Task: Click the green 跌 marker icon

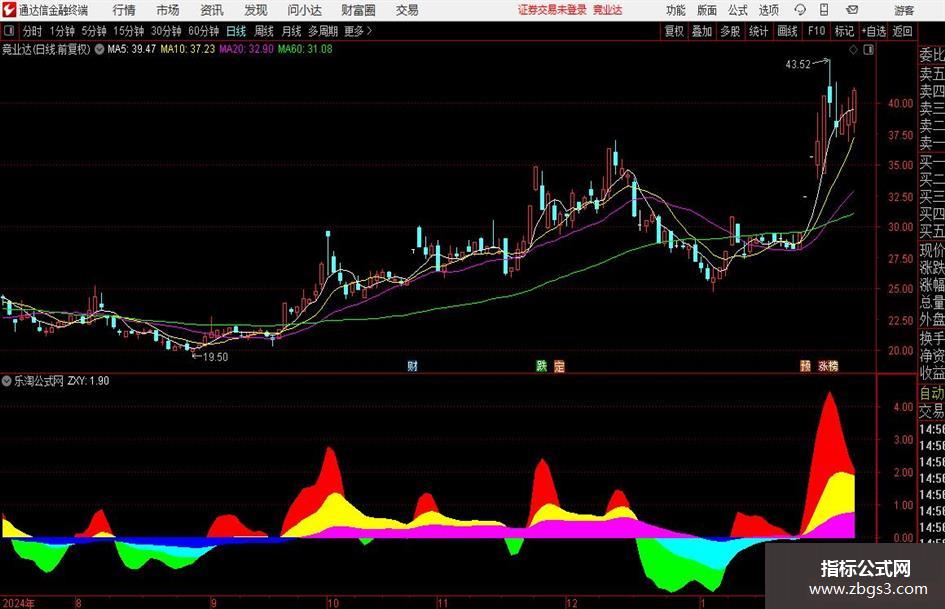Action: click(x=542, y=365)
